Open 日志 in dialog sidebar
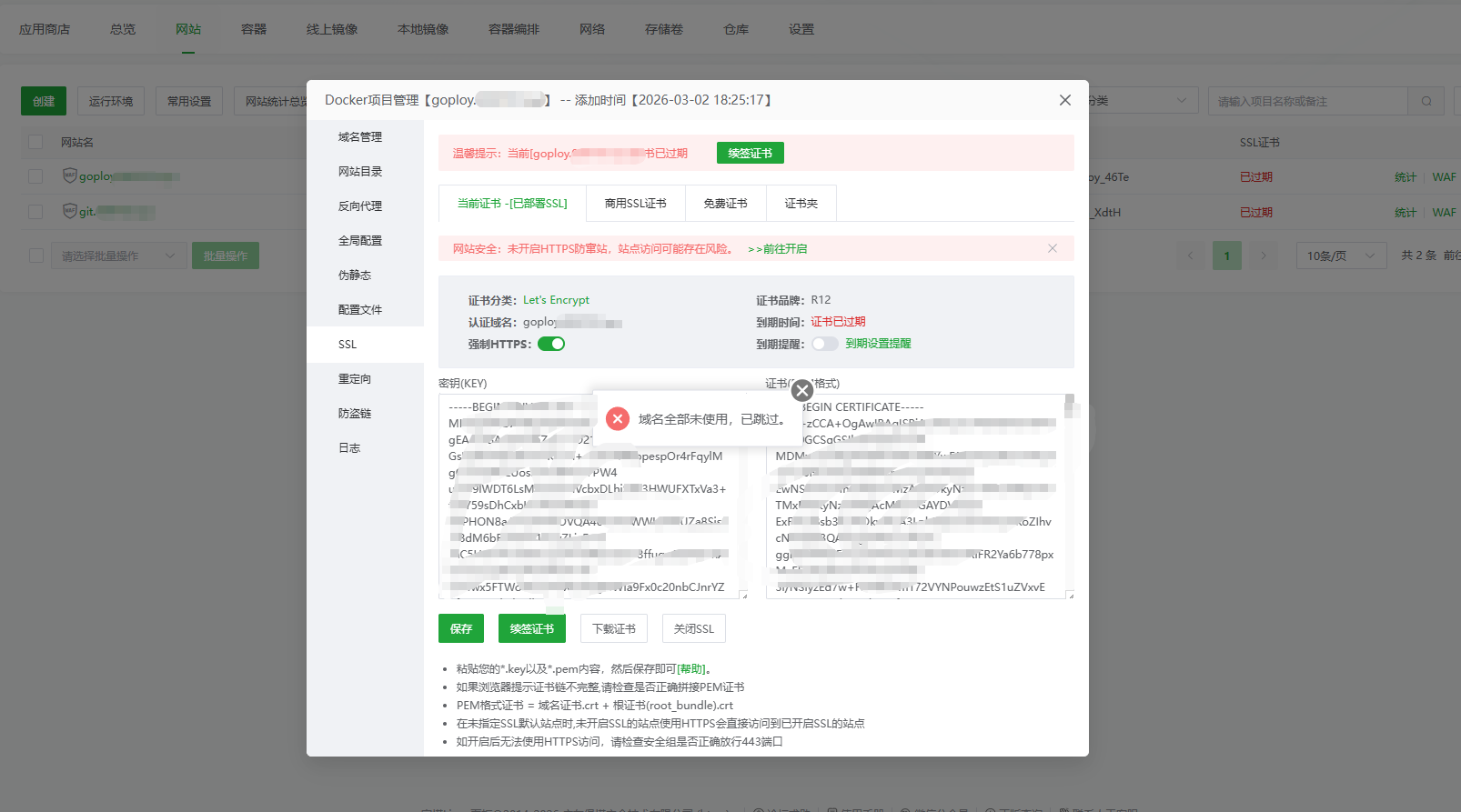 [x=365, y=448]
